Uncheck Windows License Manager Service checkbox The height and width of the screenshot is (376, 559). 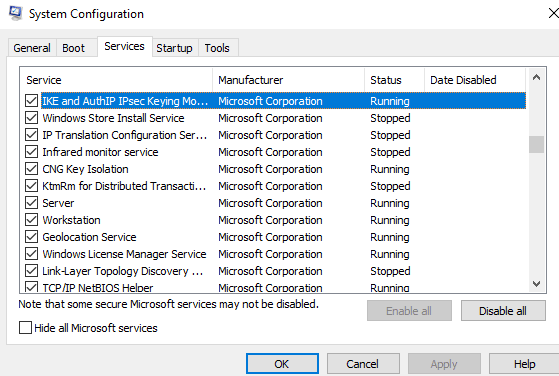pos(31,254)
